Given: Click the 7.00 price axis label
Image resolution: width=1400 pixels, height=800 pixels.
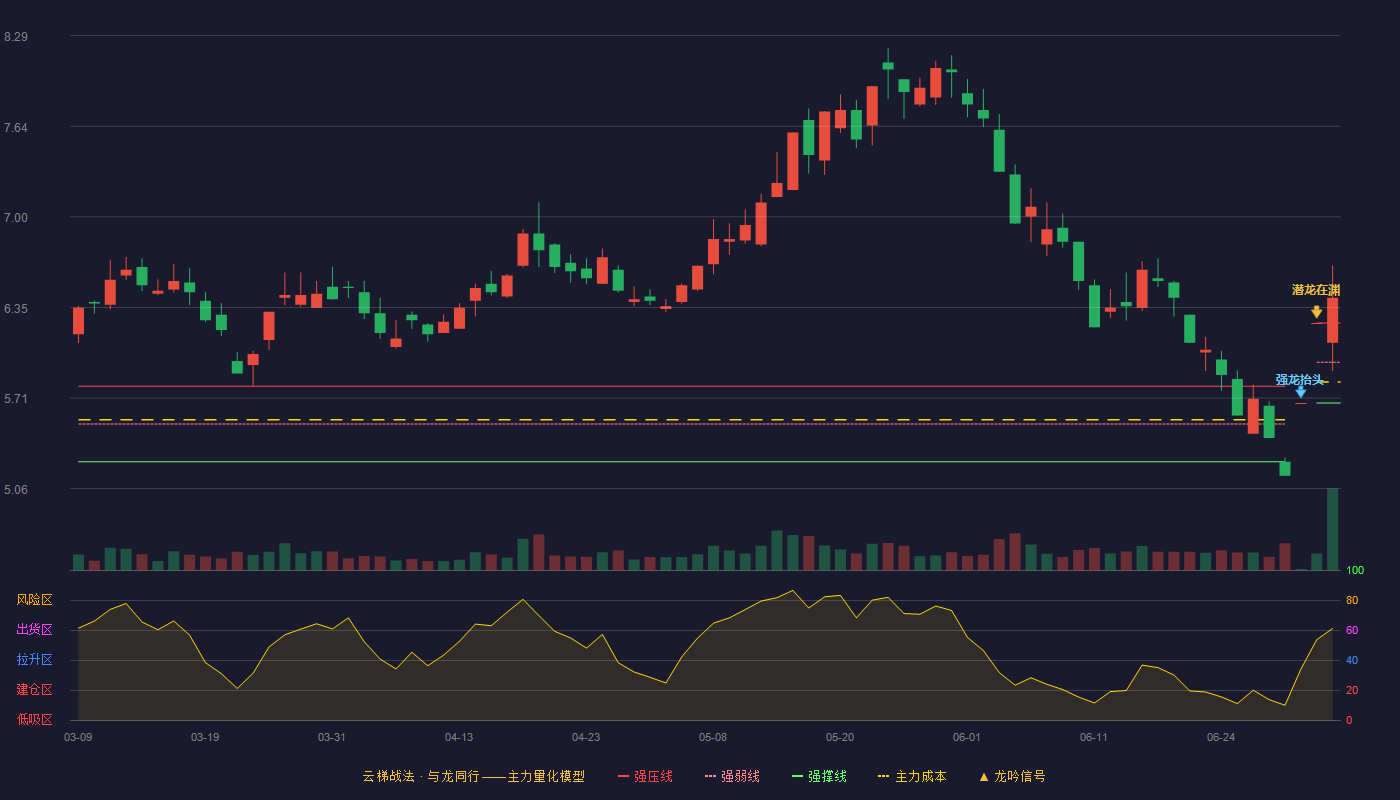Looking at the screenshot, I should (x=16, y=218).
